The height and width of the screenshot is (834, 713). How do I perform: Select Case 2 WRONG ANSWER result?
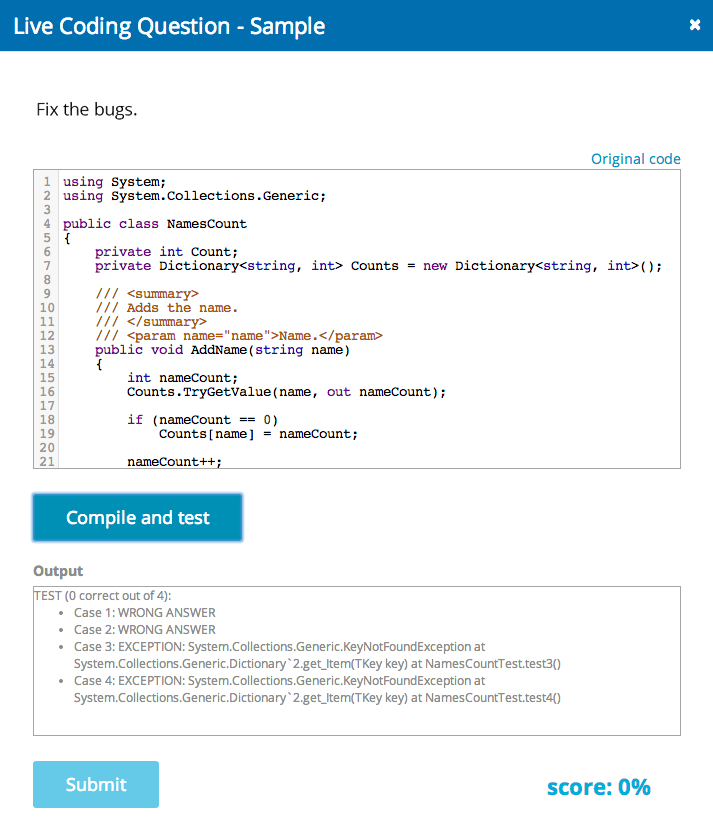pos(144,630)
